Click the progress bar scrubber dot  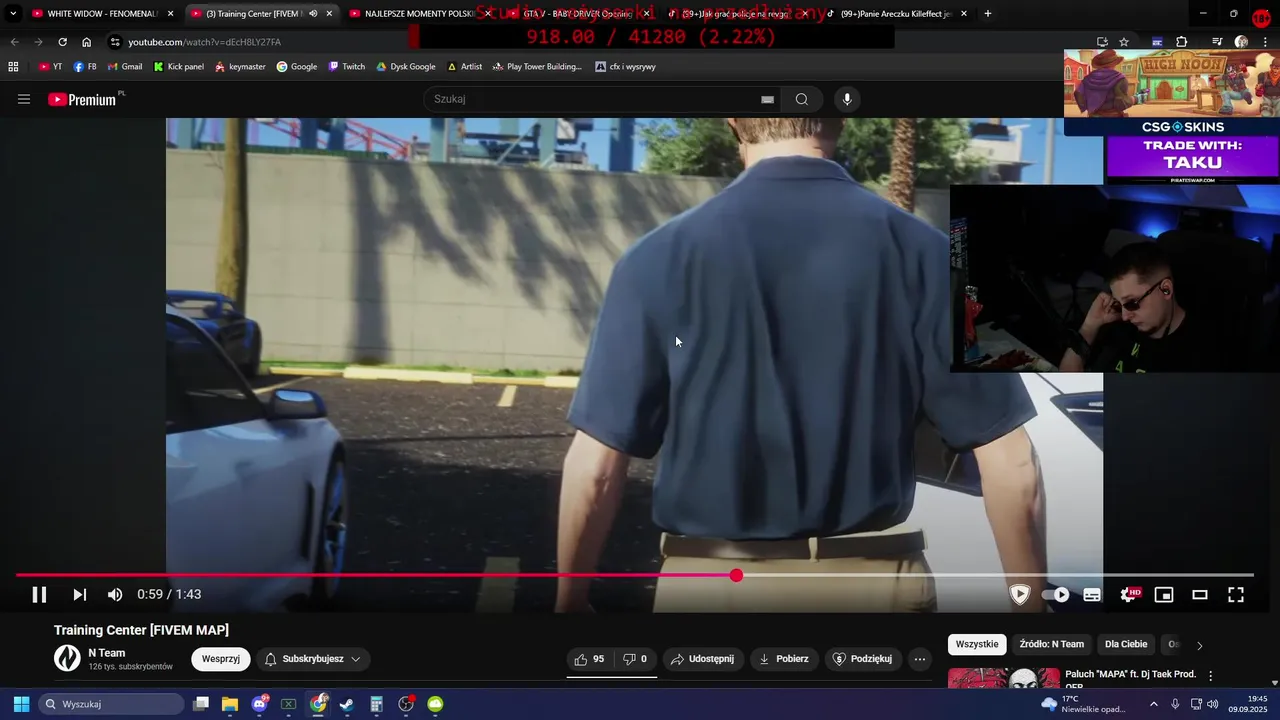pyautogui.click(x=736, y=575)
